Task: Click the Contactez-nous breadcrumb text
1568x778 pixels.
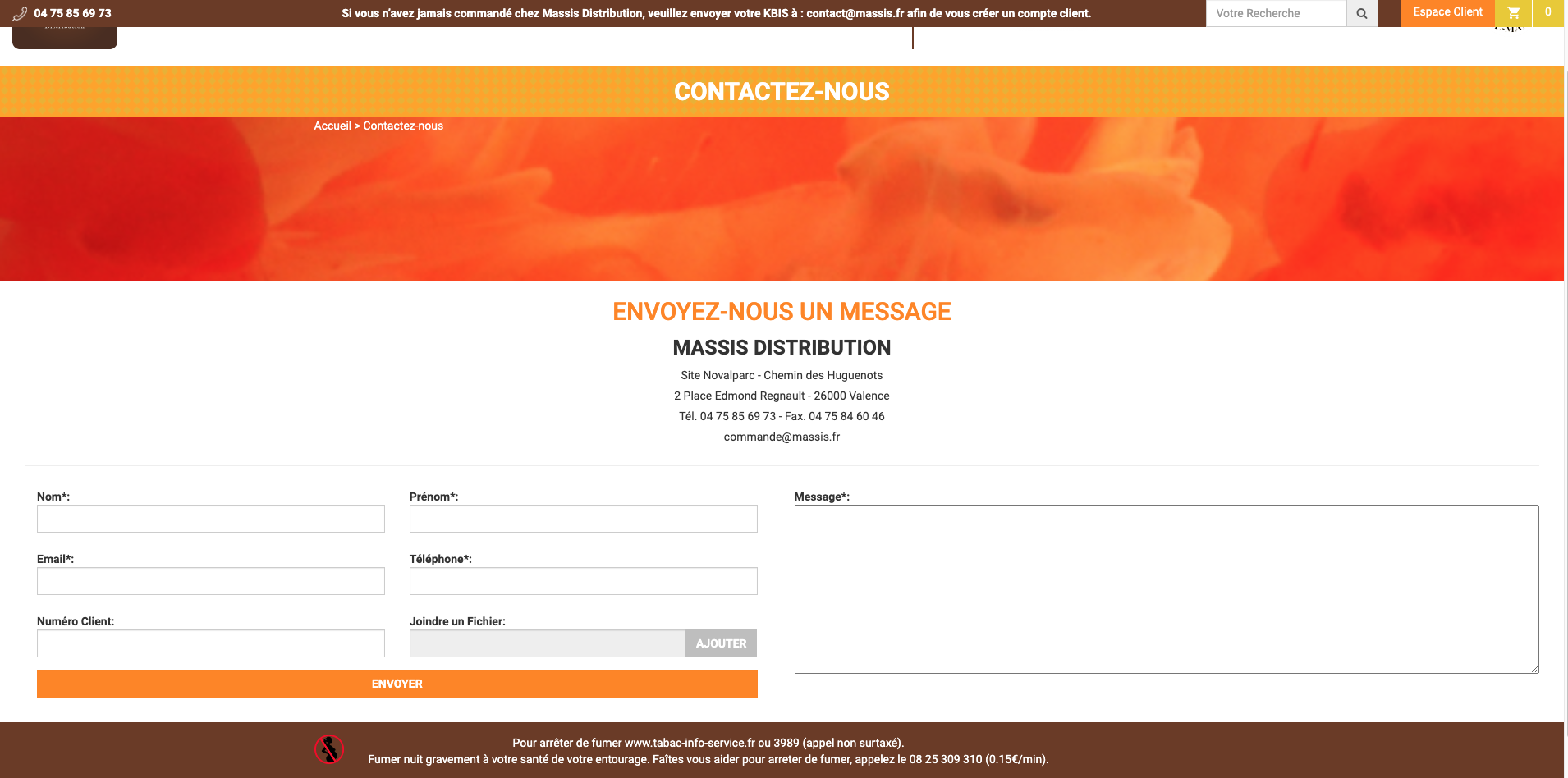Action: pos(403,126)
